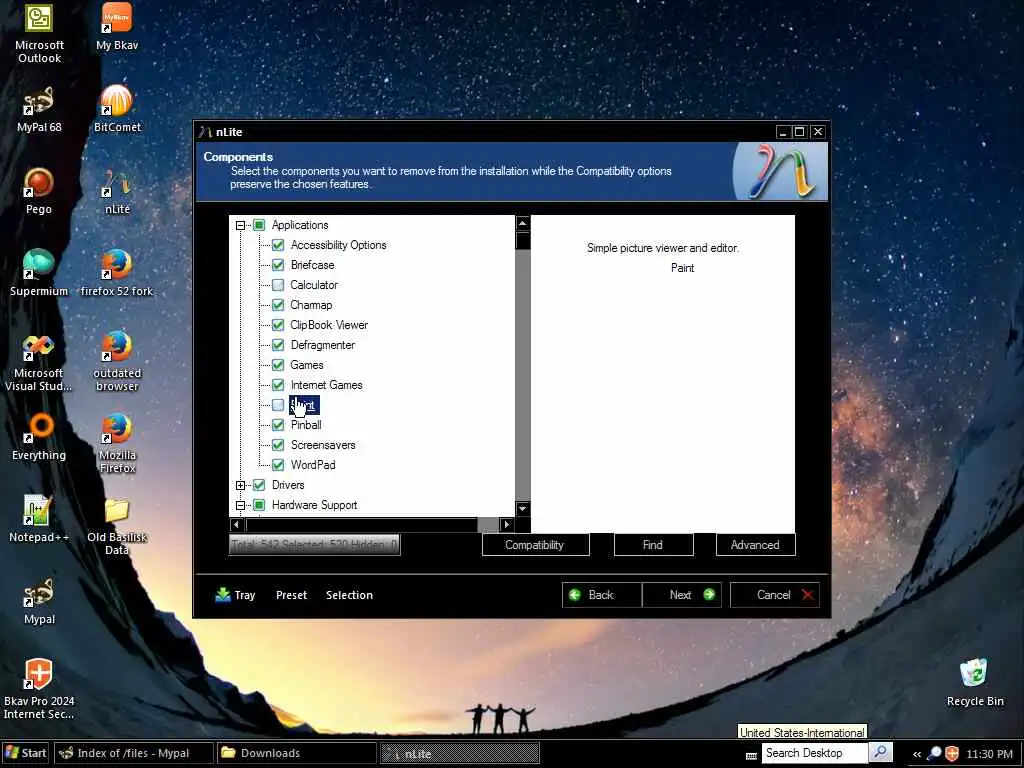Check the Paint component checkbox
Screen dimensions: 1024x768
[278, 405]
